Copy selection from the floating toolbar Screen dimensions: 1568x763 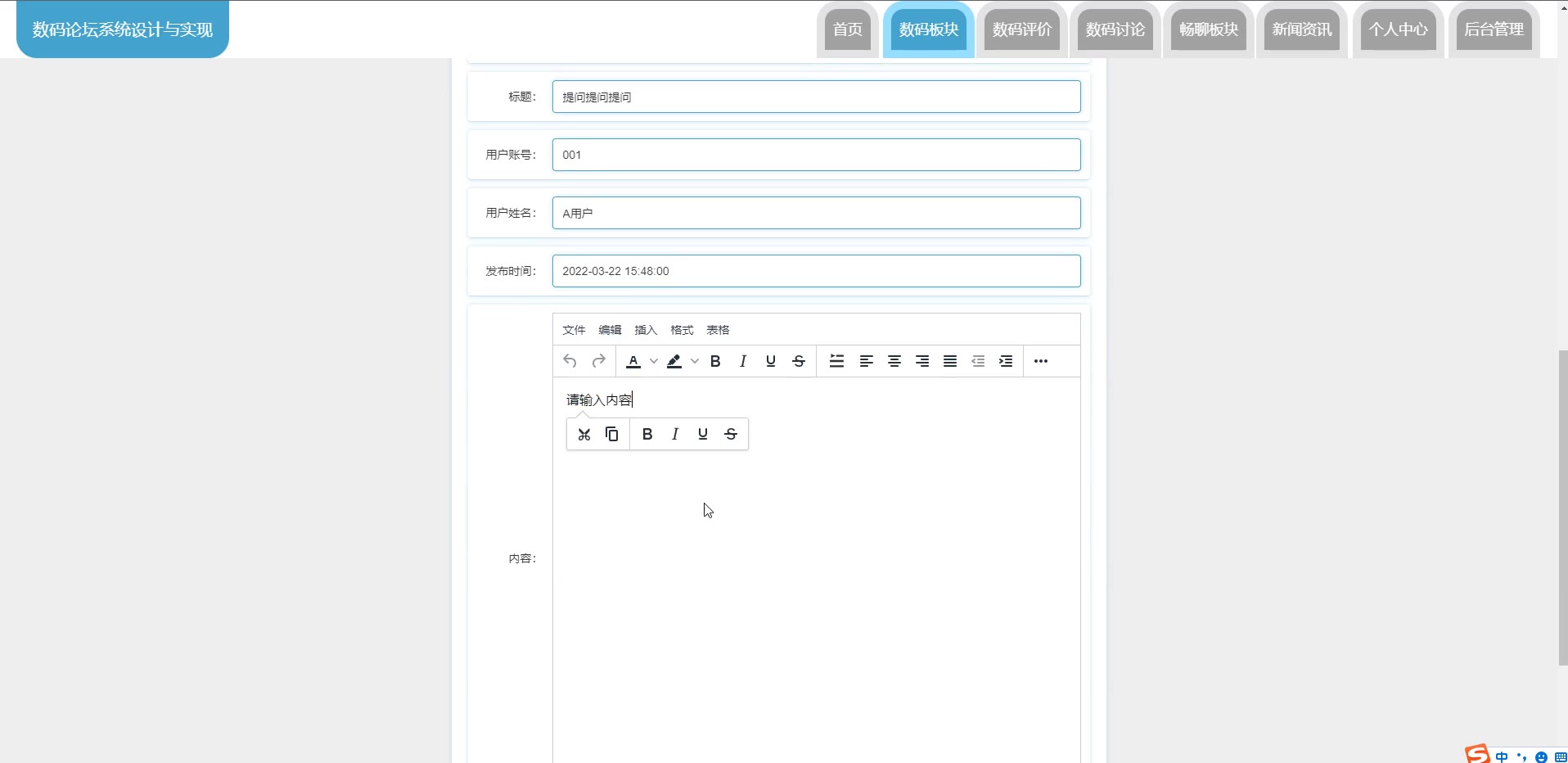tap(612, 434)
